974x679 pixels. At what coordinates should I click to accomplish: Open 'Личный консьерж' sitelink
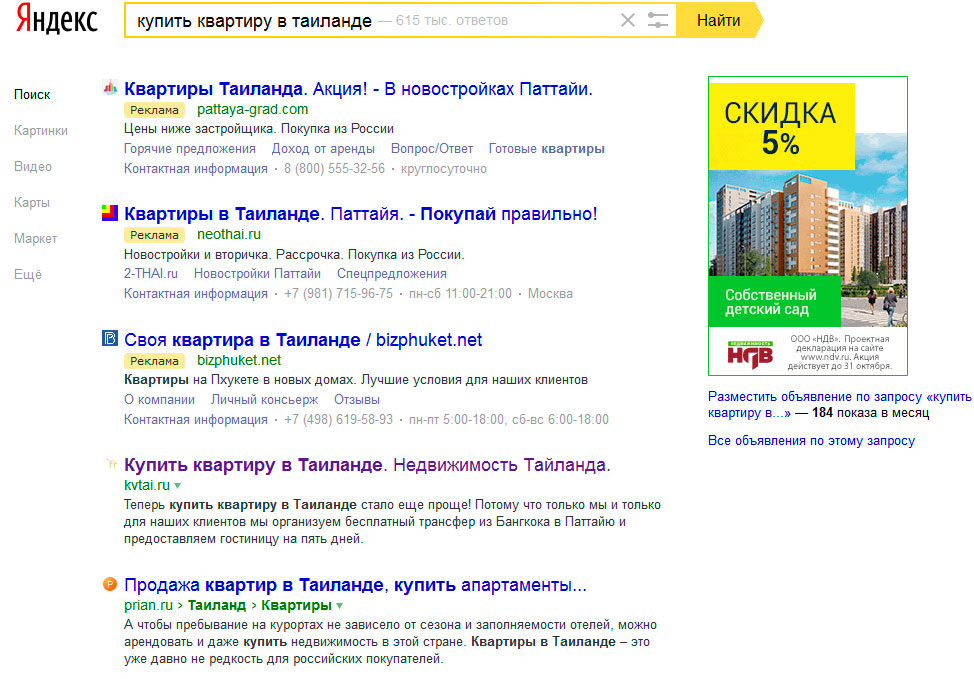tap(265, 399)
